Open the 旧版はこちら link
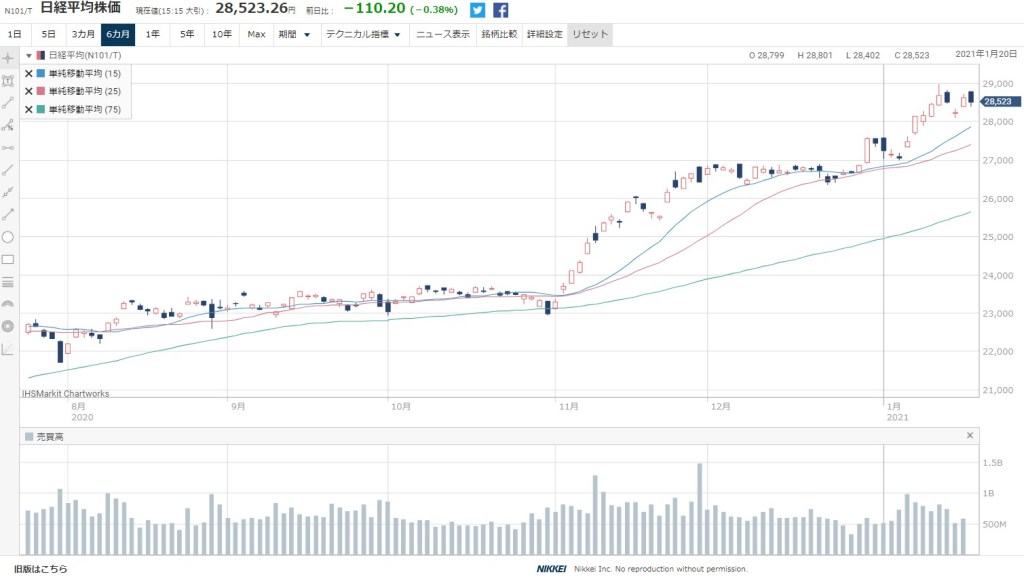Image resolution: width=1024 pixels, height=579 pixels. point(41,569)
